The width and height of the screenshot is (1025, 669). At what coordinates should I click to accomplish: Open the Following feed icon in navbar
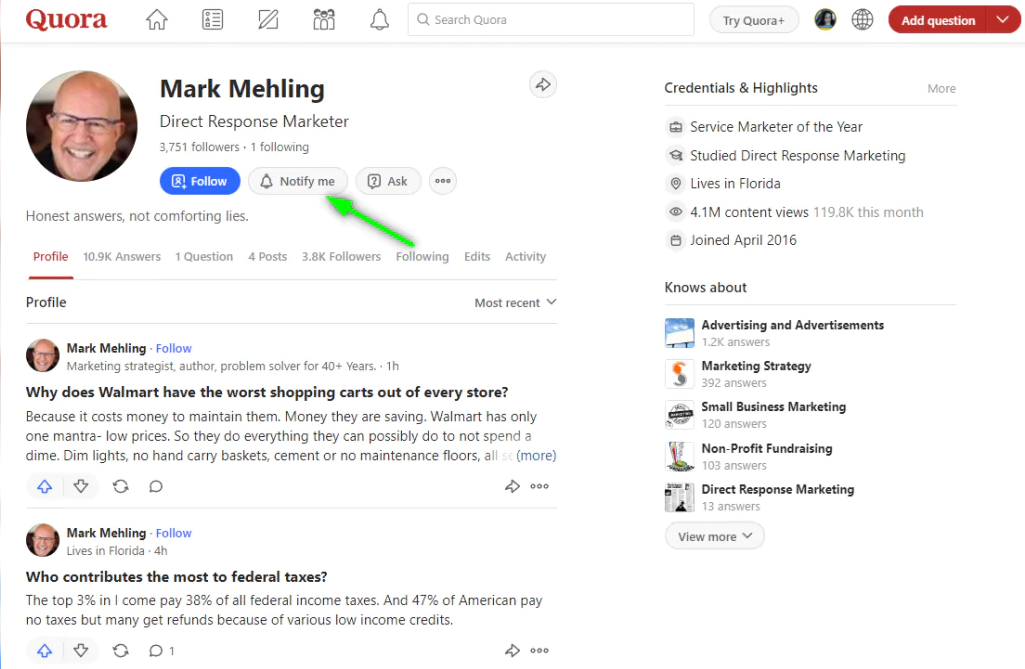coord(212,20)
